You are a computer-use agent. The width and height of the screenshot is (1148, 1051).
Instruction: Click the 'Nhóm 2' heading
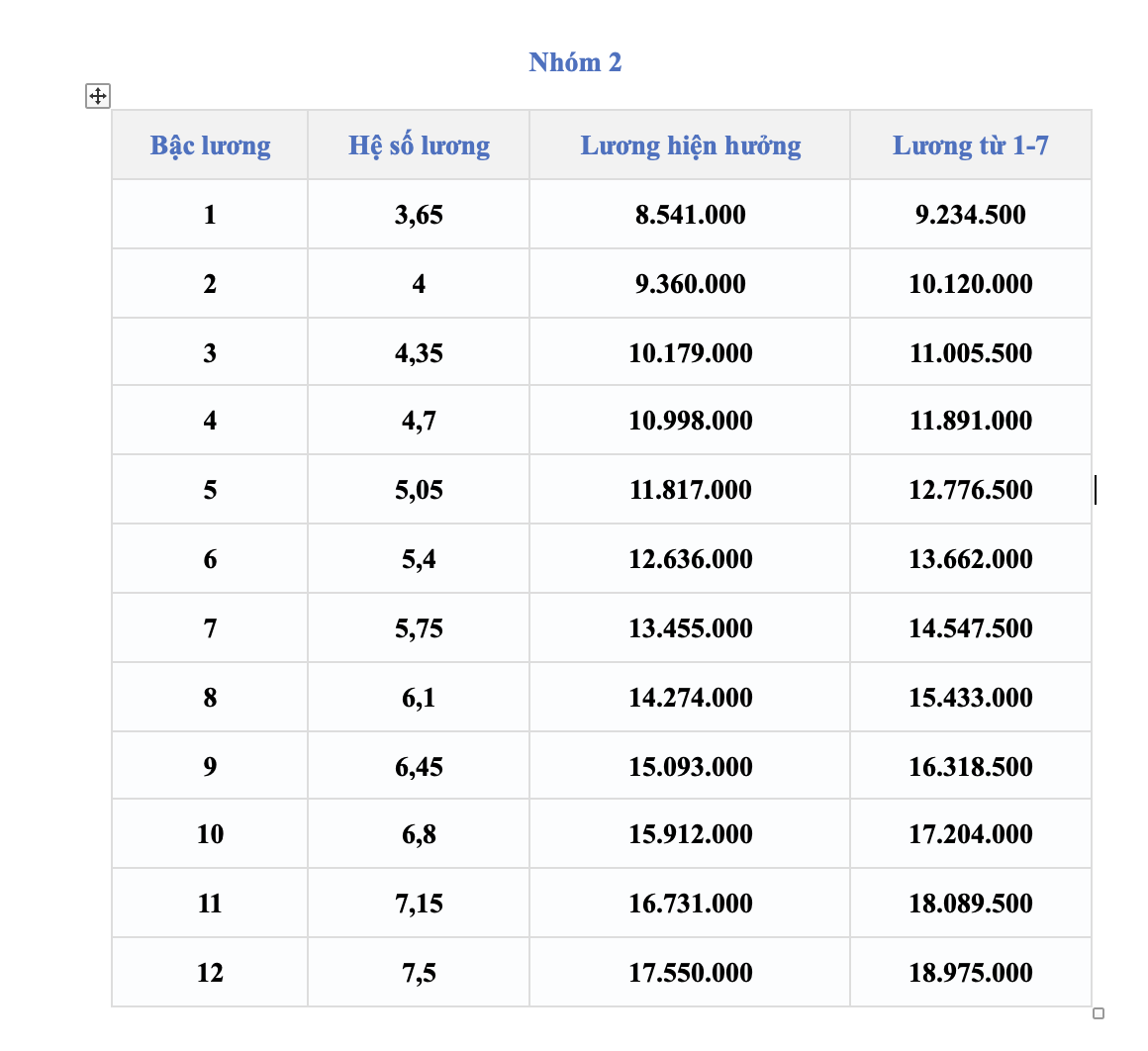click(x=575, y=63)
